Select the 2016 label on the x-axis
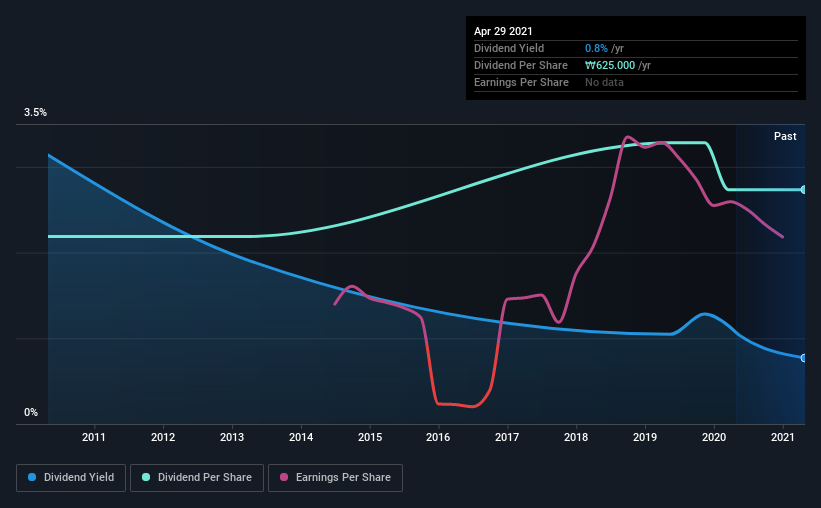 pos(438,437)
